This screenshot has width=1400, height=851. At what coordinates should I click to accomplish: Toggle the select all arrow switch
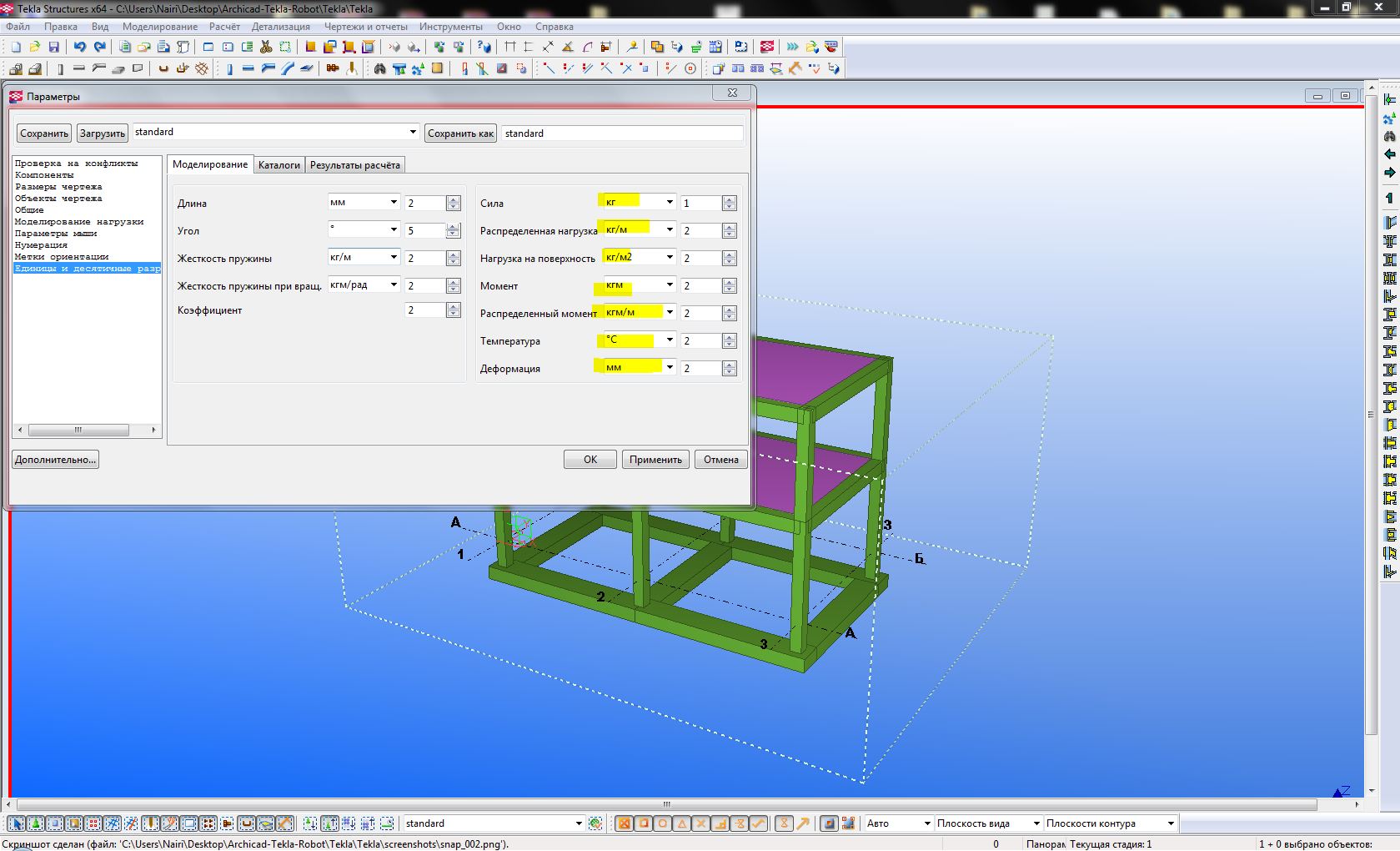(17, 823)
